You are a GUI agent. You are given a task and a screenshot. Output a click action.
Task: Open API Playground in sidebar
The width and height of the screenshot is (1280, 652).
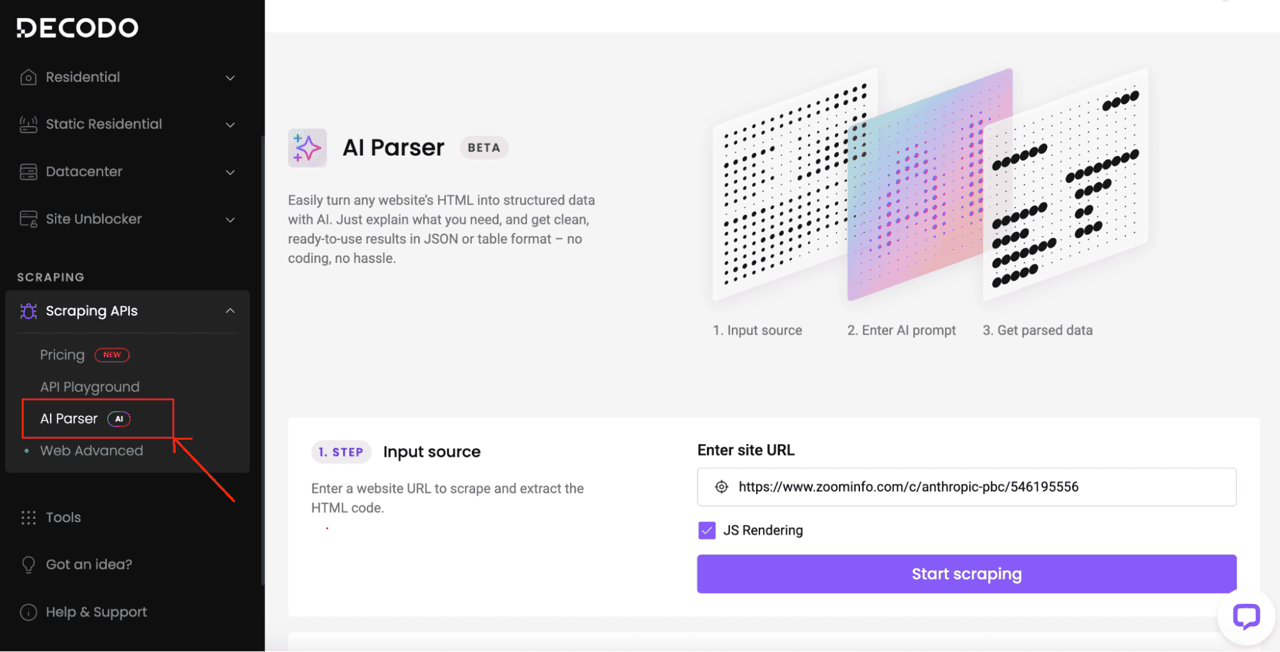click(90, 387)
